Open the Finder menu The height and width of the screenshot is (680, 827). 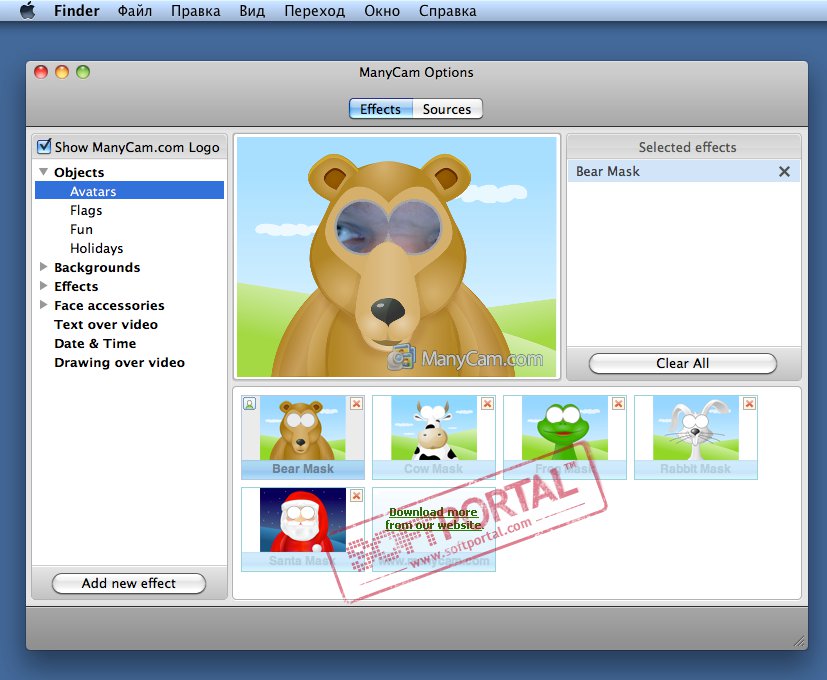point(76,11)
